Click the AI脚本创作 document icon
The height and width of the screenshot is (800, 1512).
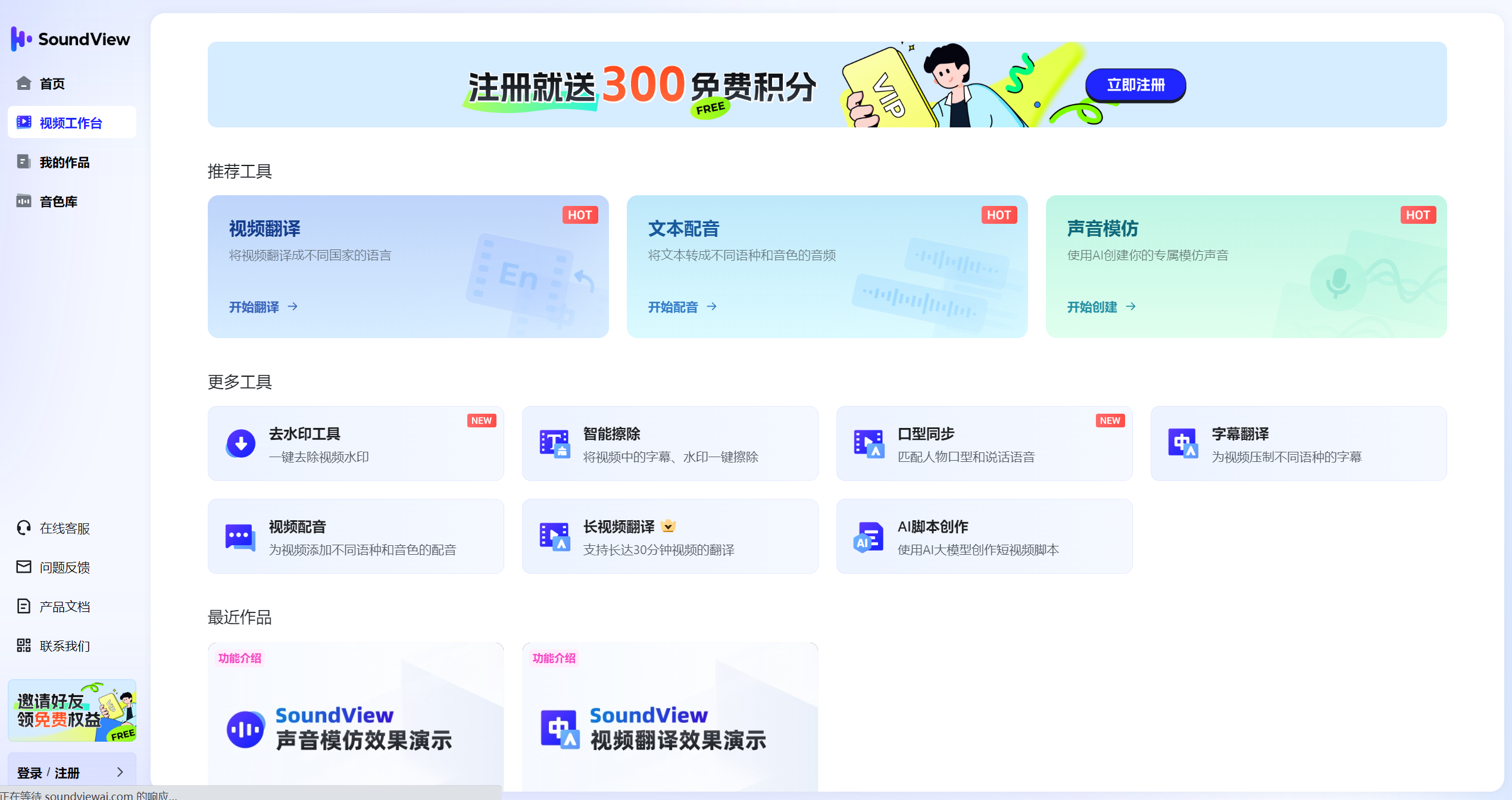(869, 536)
